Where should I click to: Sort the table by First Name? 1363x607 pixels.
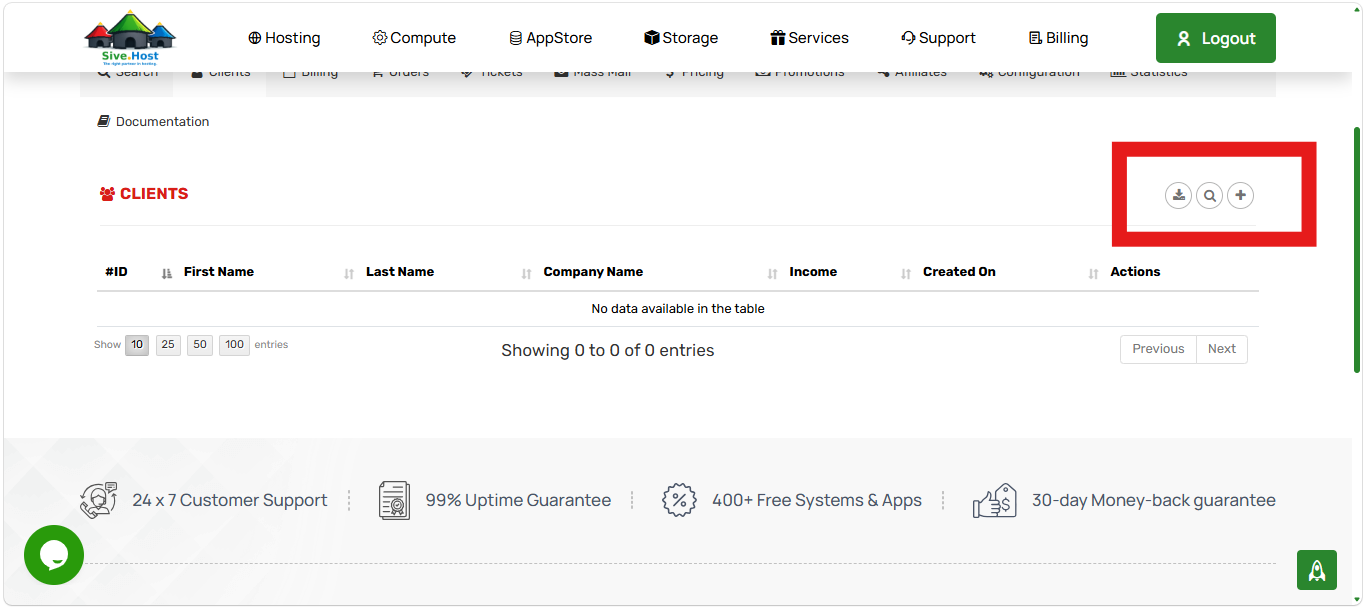pyautogui.click(x=267, y=272)
